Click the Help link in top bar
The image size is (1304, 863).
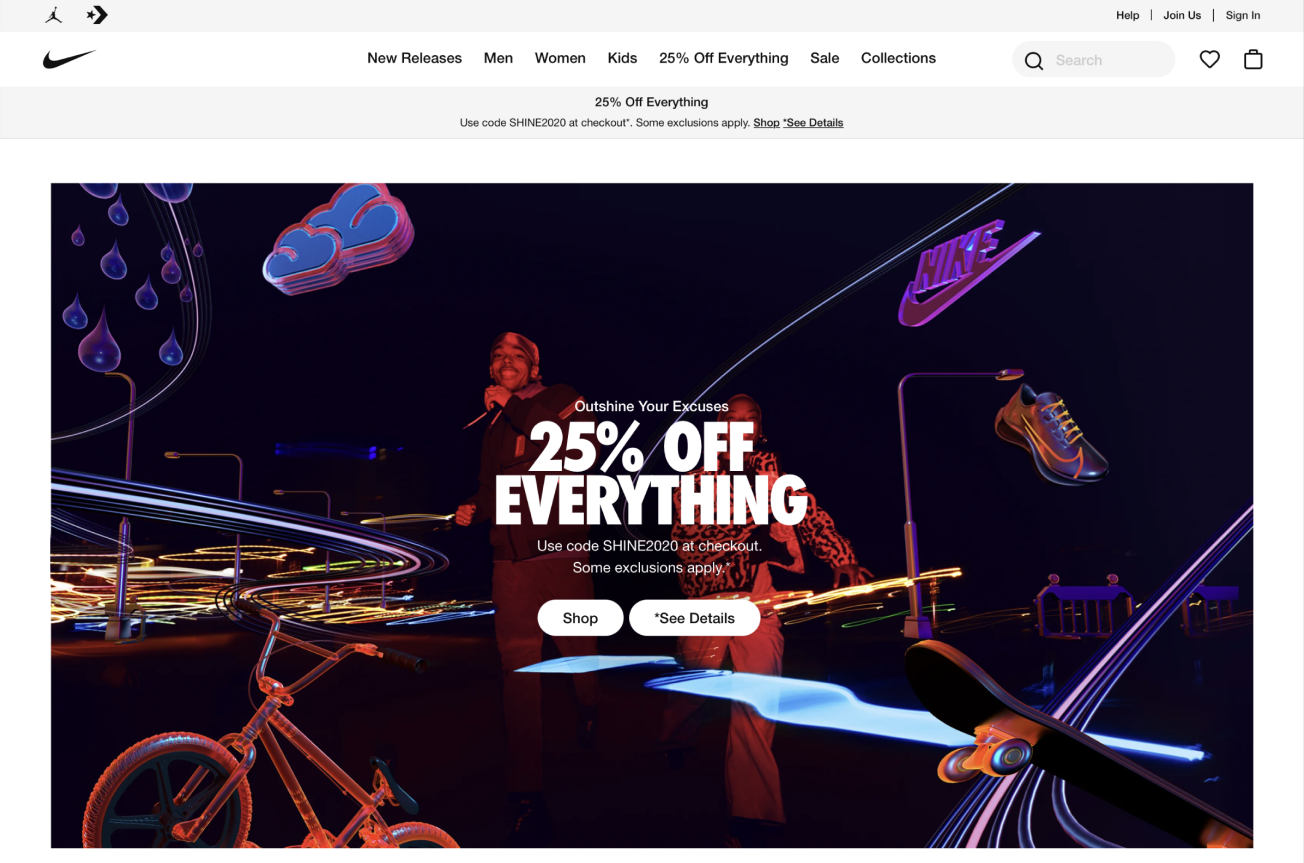1128,15
